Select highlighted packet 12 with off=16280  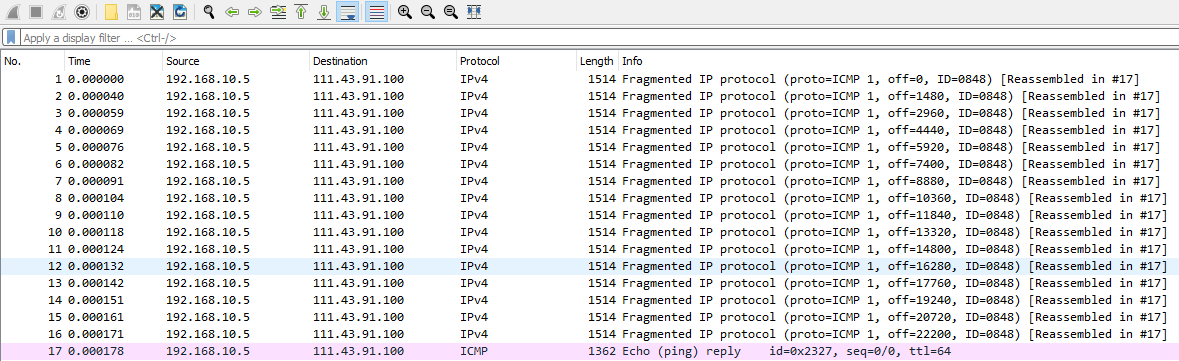click(590, 266)
